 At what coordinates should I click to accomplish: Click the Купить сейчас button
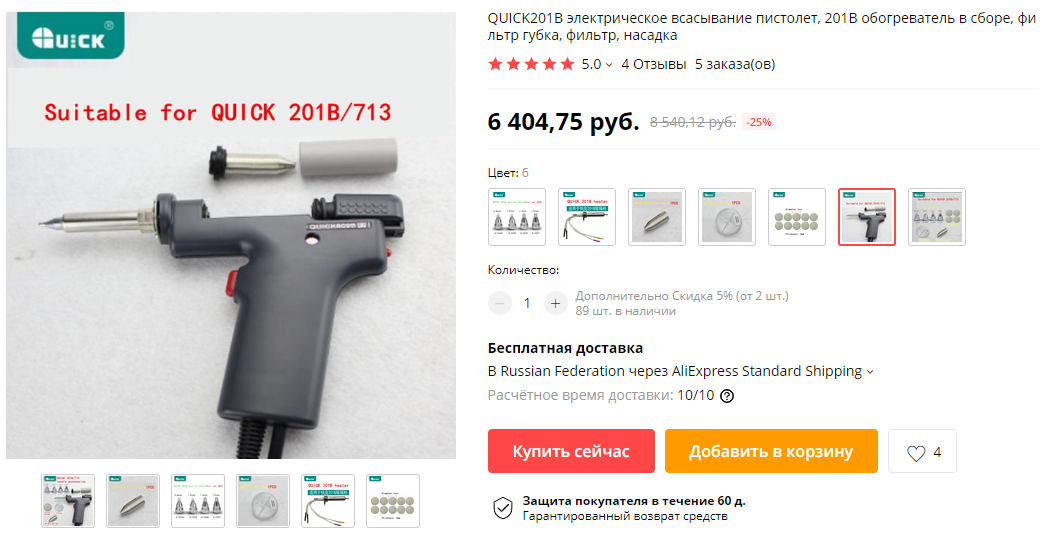[x=571, y=451]
